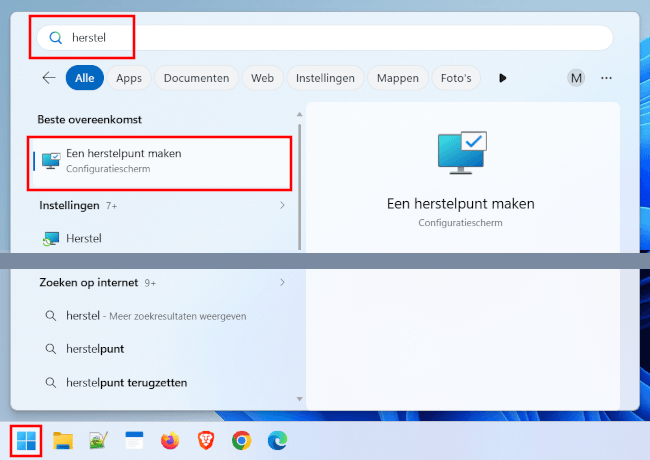Image resolution: width=650 pixels, height=460 pixels.
Task: Expand the Zoeken op internet chevron
Action: [282, 282]
